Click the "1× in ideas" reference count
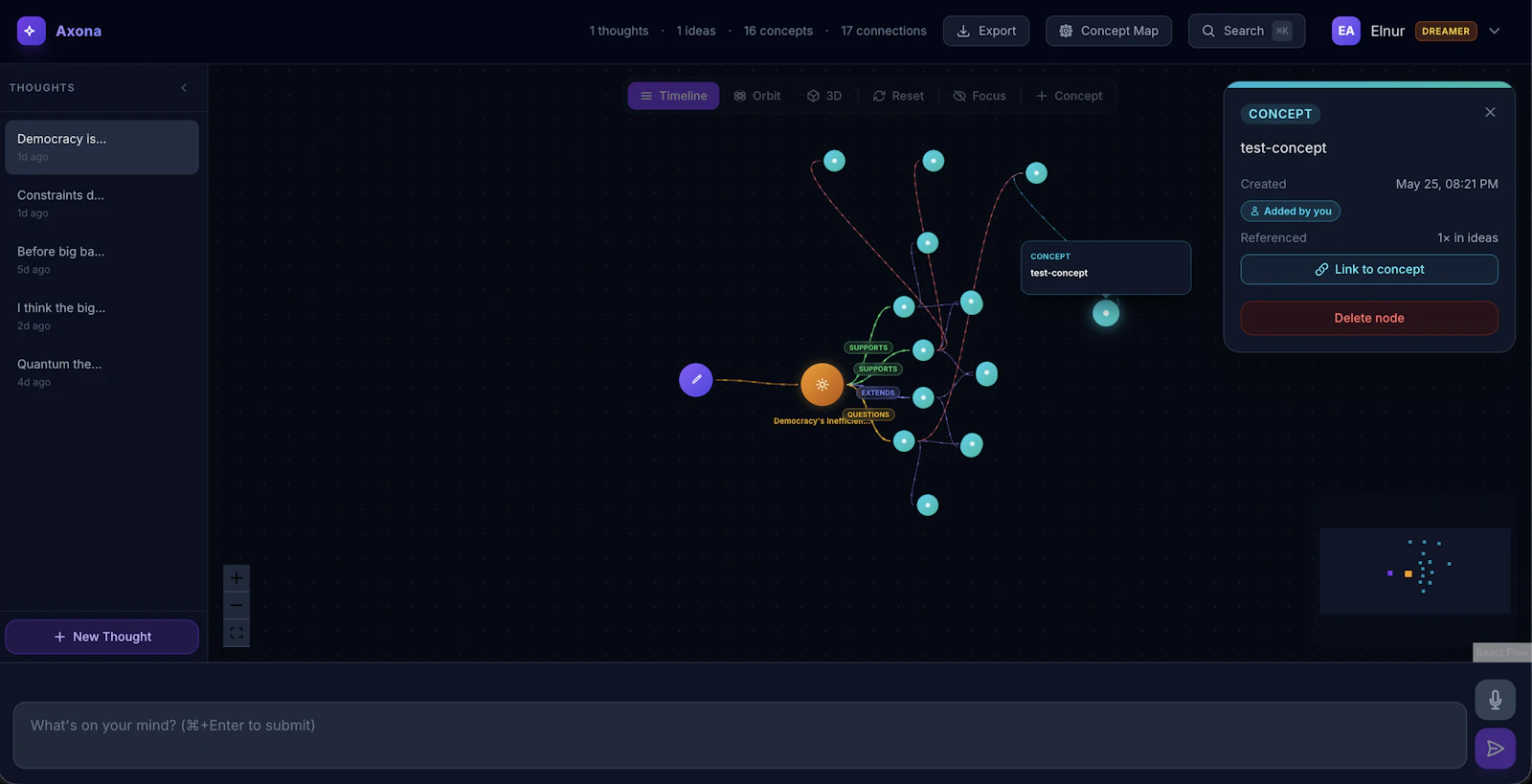The height and width of the screenshot is (784, 1532). point(1467,237)
